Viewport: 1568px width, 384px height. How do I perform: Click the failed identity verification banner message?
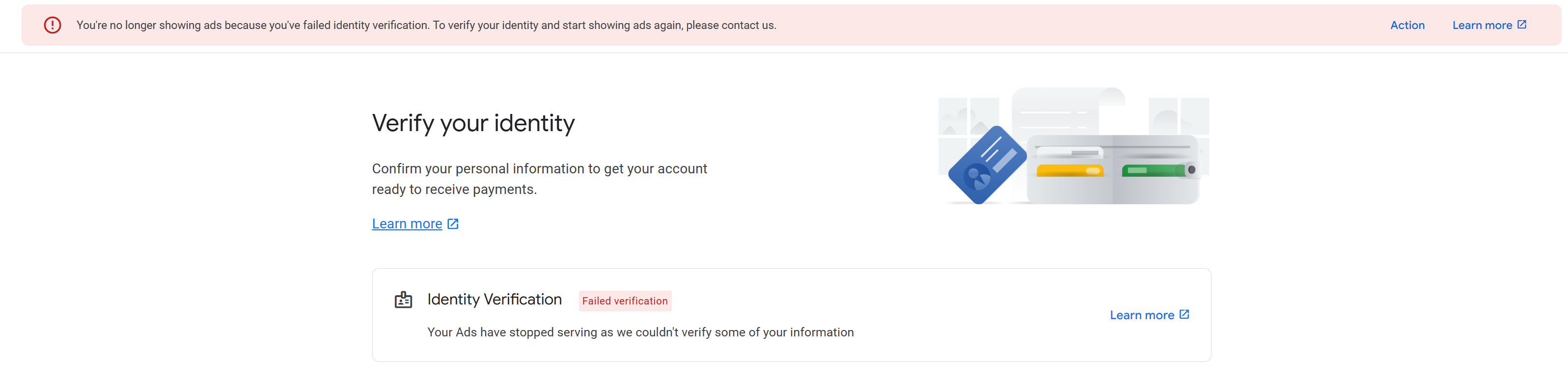coord(426,25)
